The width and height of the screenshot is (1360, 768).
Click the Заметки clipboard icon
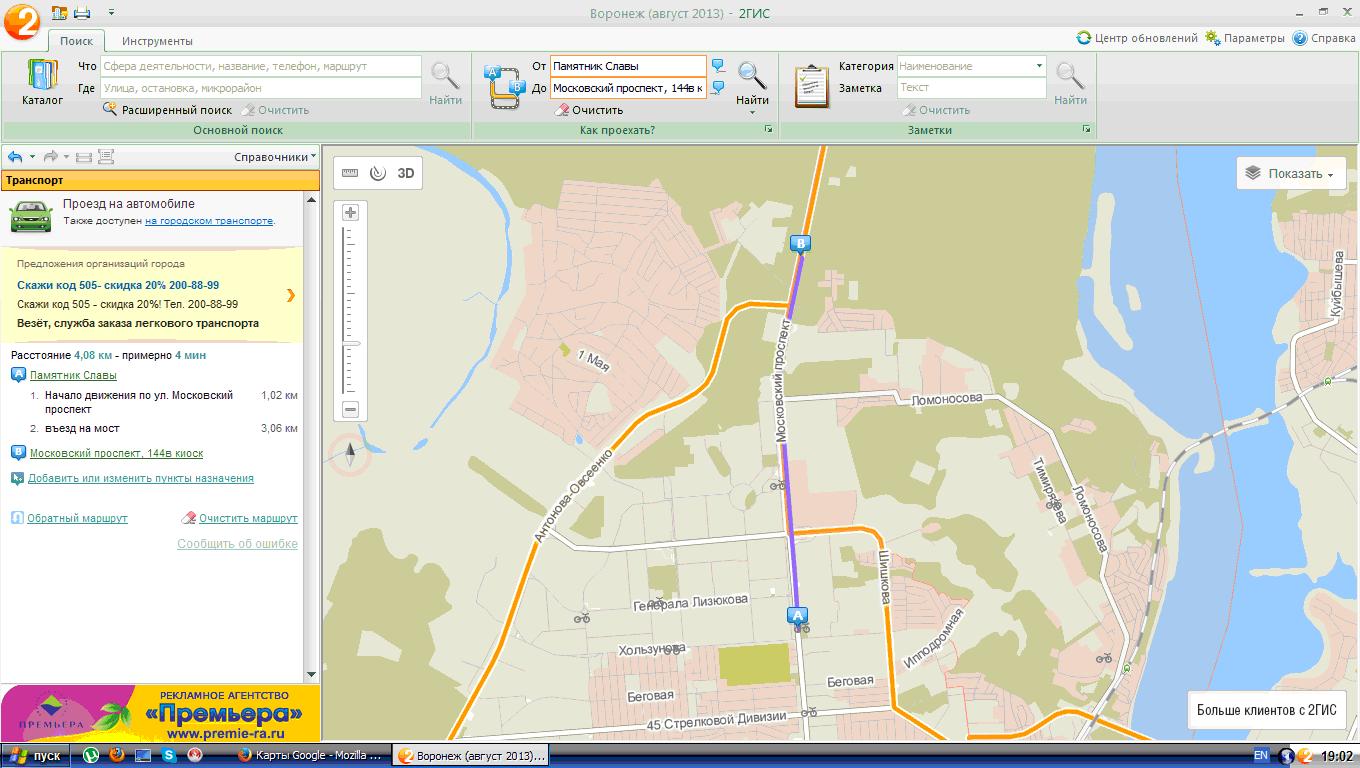pos(812,86)
